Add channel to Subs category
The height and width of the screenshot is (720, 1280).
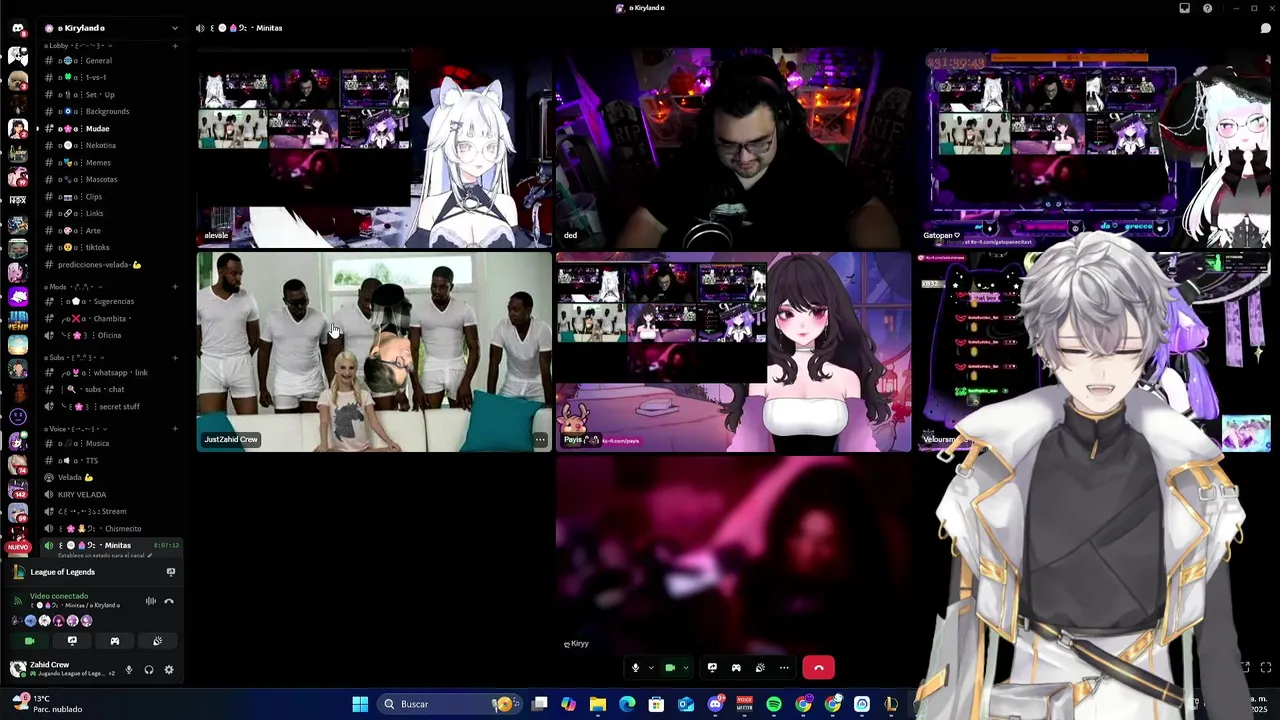pyautogui.click(x=175, y=358)
